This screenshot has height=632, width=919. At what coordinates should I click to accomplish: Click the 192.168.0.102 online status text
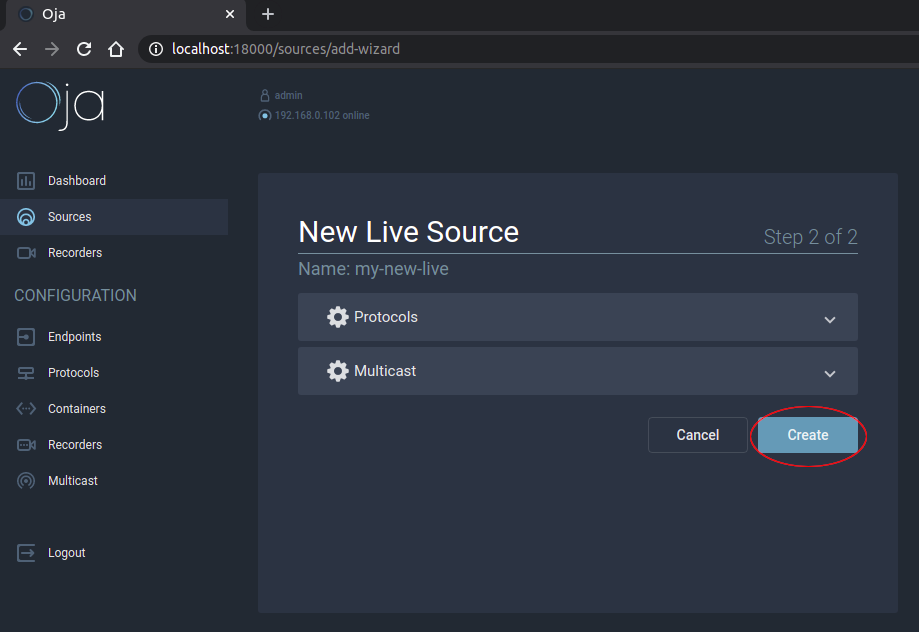(322, 115)
